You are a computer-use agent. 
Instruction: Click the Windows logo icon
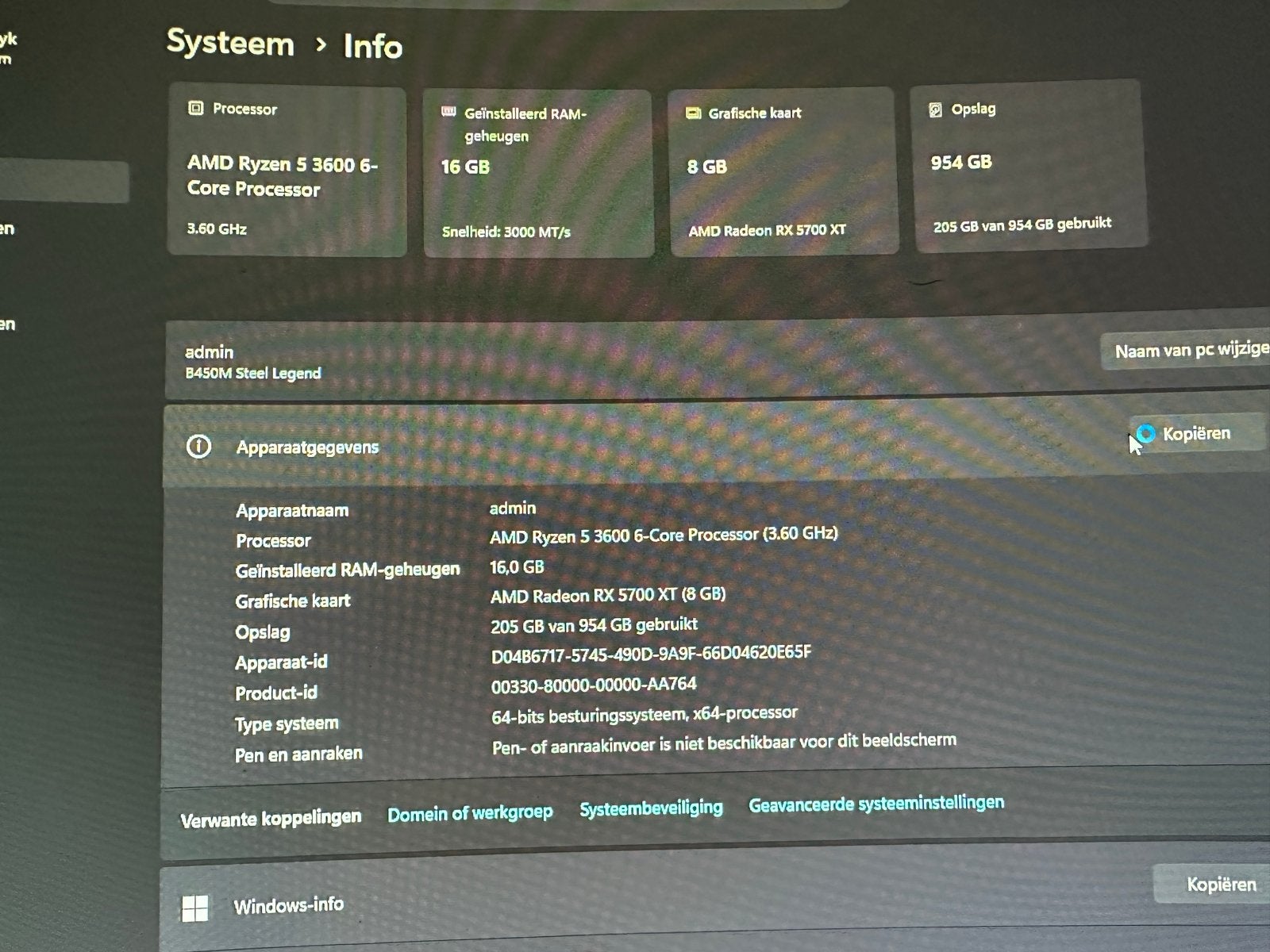(x=195, y=908)
